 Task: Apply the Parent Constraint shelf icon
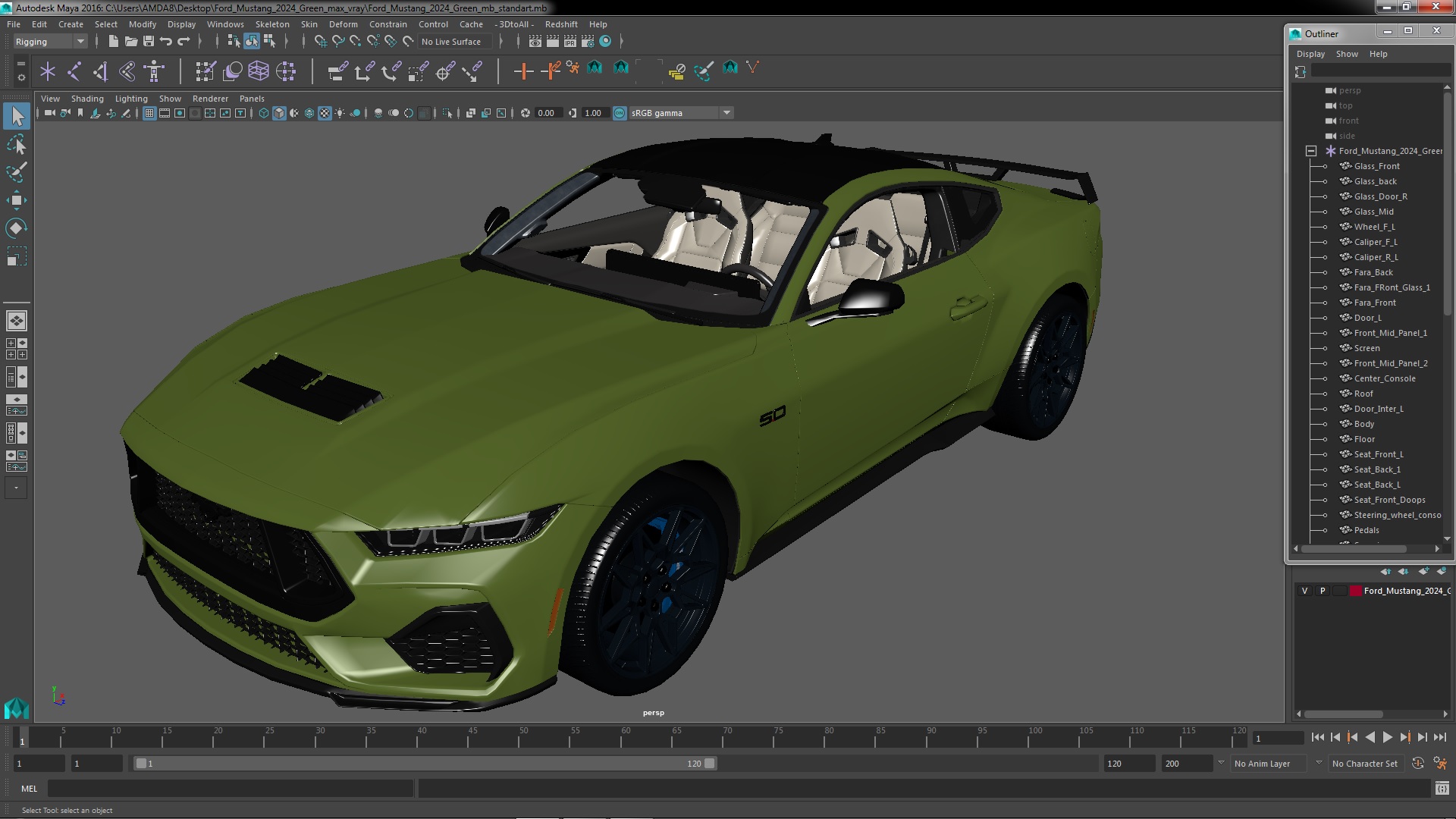[337, 72]
